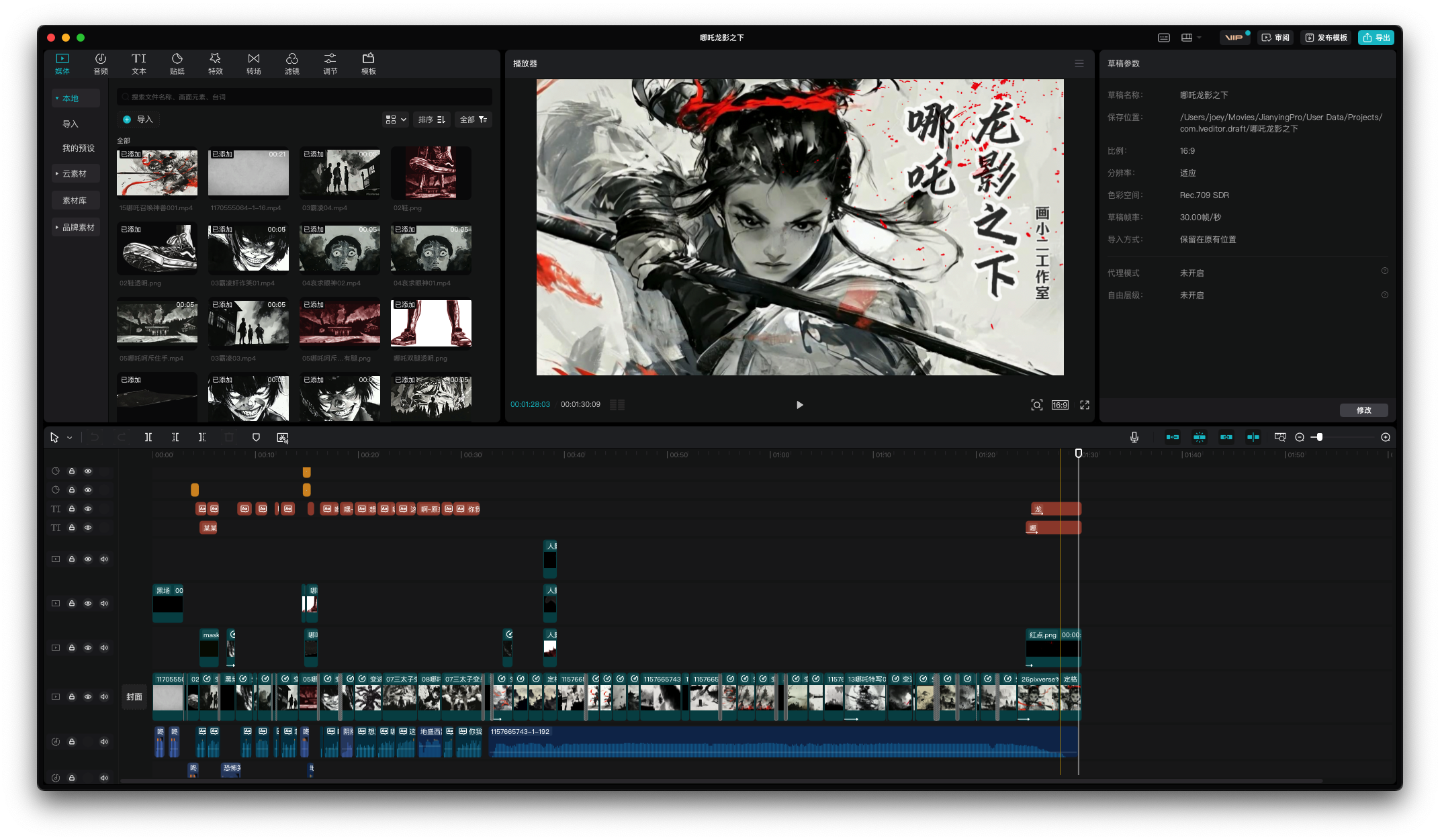Mute the 1157665743-1-192 audio track
Screen dimensions: 1440x840
point(104,742)
